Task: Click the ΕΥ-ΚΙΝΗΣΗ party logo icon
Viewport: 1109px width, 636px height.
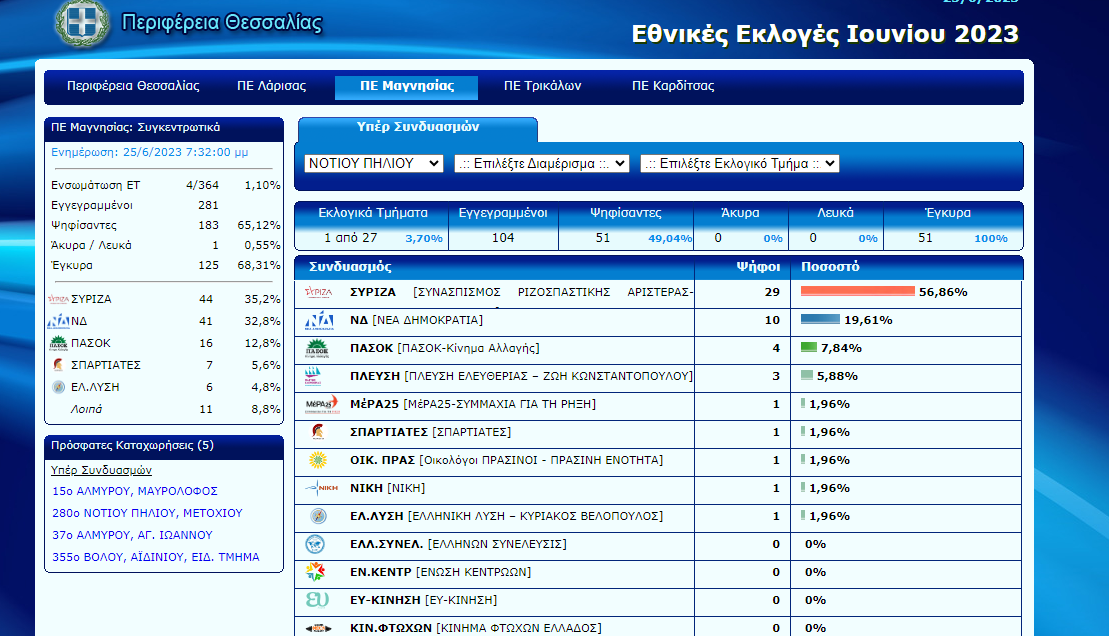Action: click(317, 600)
